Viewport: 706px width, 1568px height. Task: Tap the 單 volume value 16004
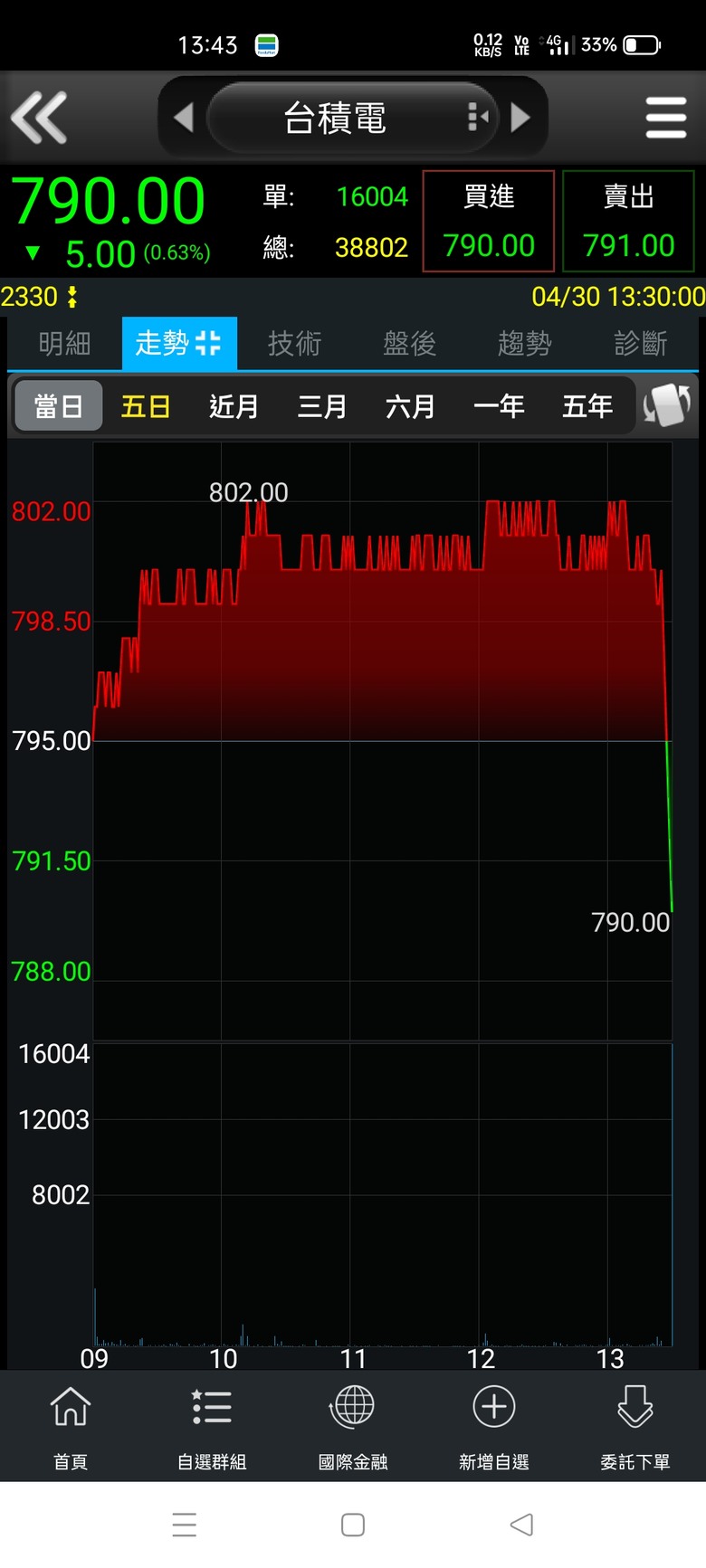tap(372, 196)
